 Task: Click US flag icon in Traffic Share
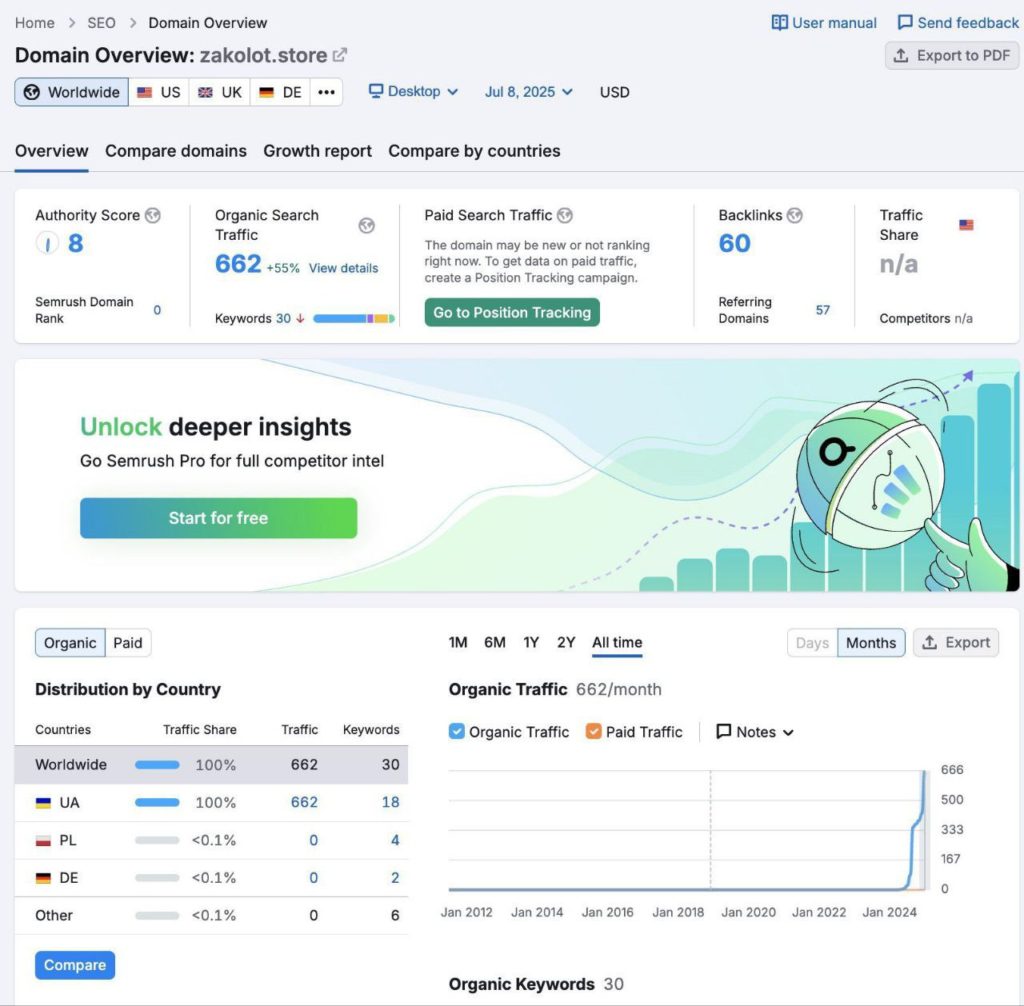coord(966,225)
